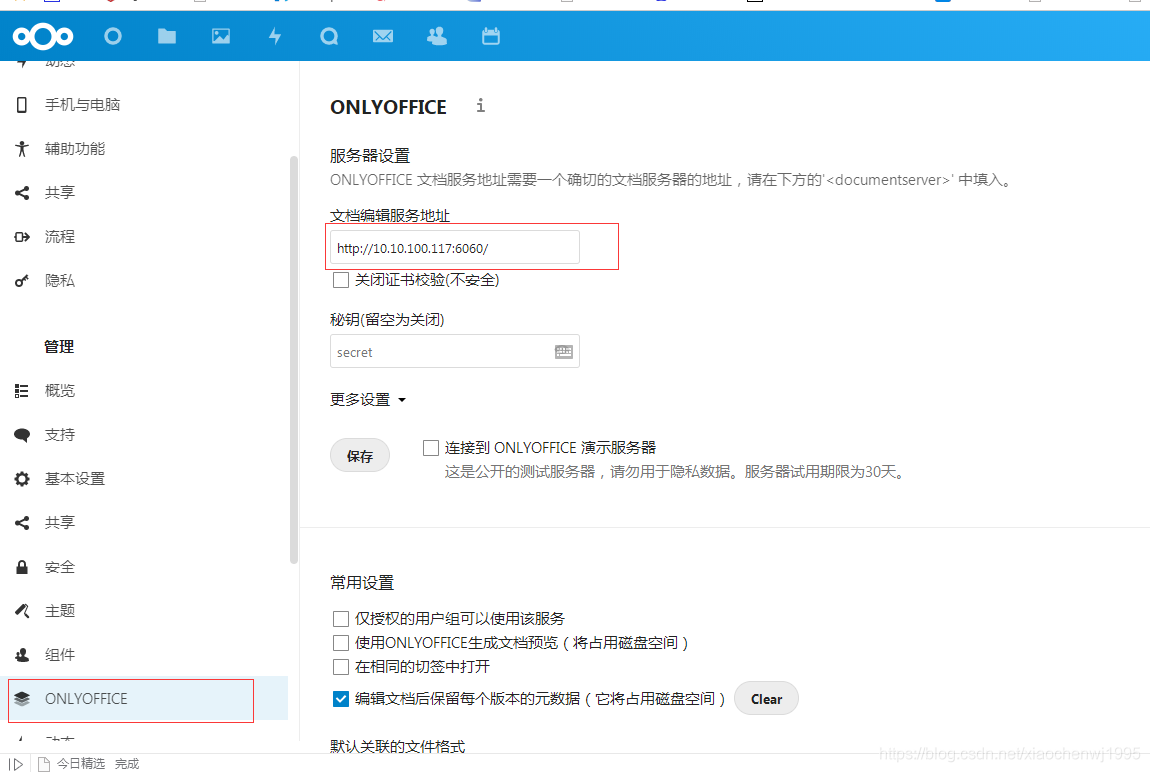Screen dimensions: 1150x772
Task: Click the ONLYOFFICE info icon
Action: pyautogui.click(x=480, y=106)
